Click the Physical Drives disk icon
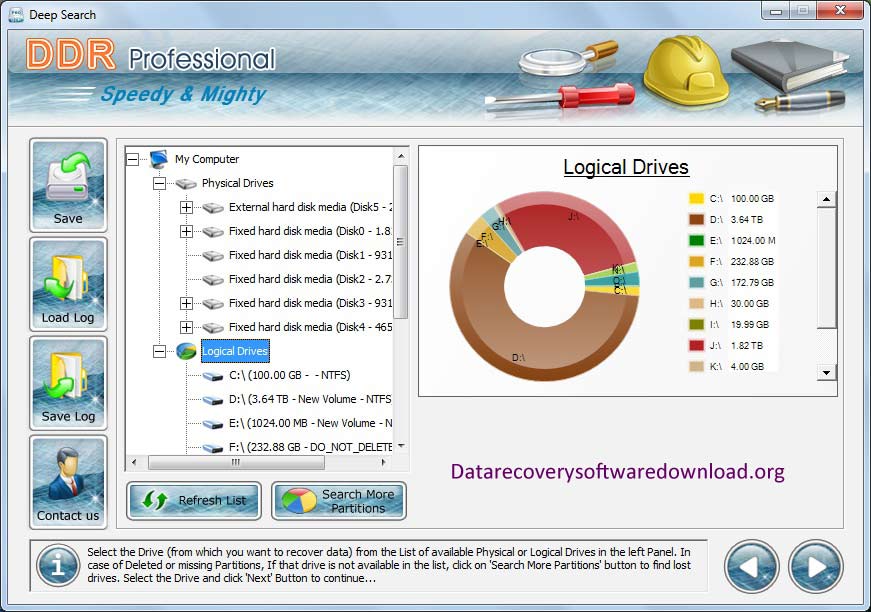This screenshot has height=612, width=871. [186, 184]
